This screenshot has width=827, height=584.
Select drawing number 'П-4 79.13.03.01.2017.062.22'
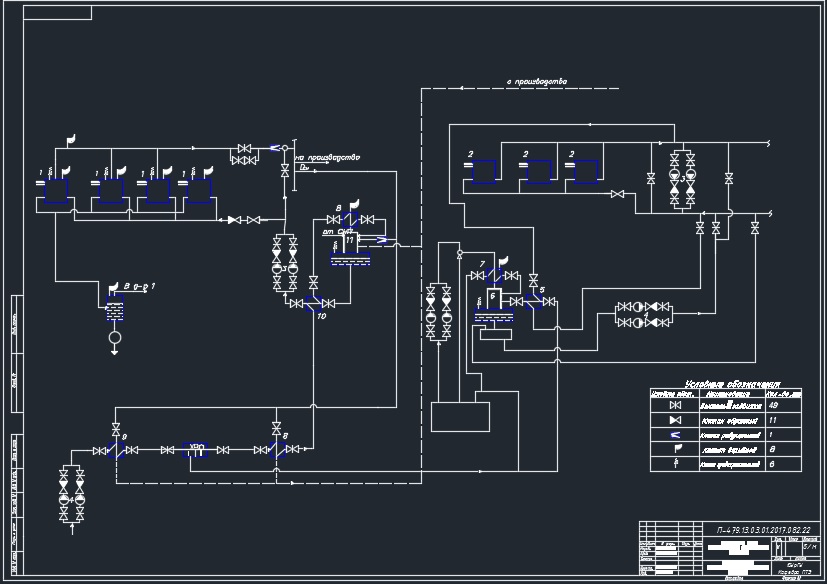point(763,530)
